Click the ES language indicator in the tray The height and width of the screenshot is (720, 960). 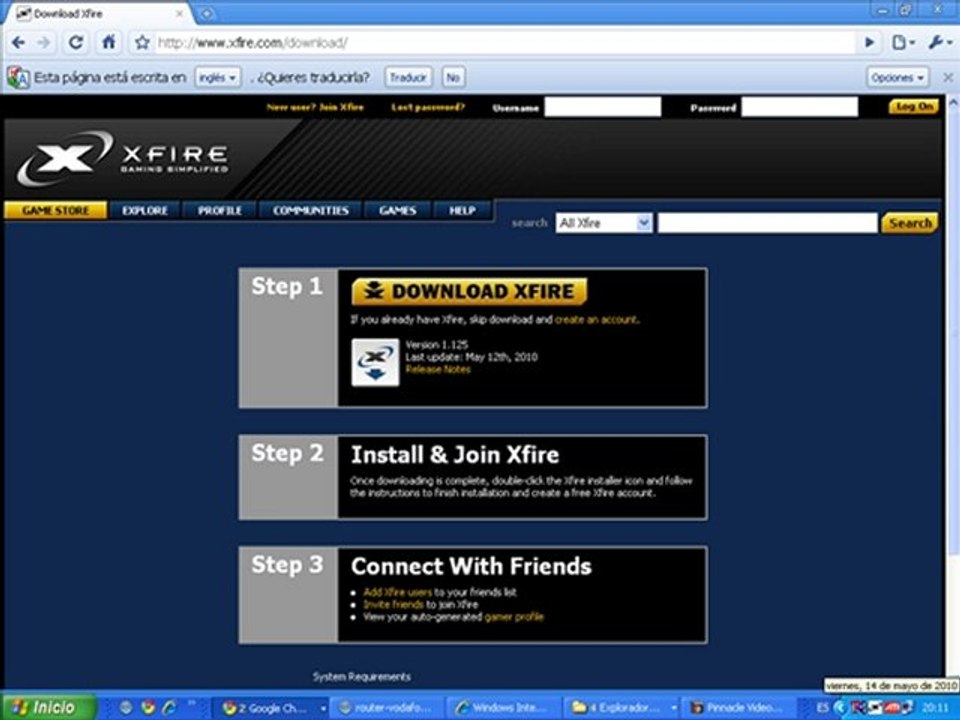coord(822,708)
